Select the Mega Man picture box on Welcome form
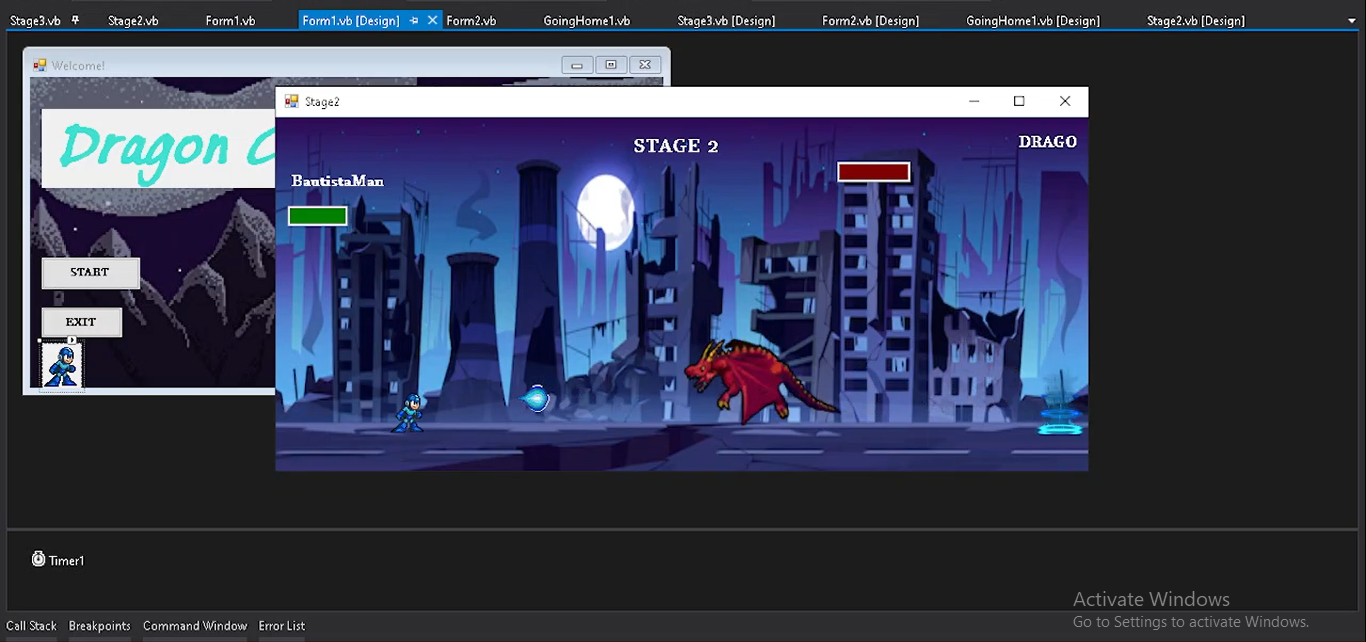 click(x=61, y=366)
